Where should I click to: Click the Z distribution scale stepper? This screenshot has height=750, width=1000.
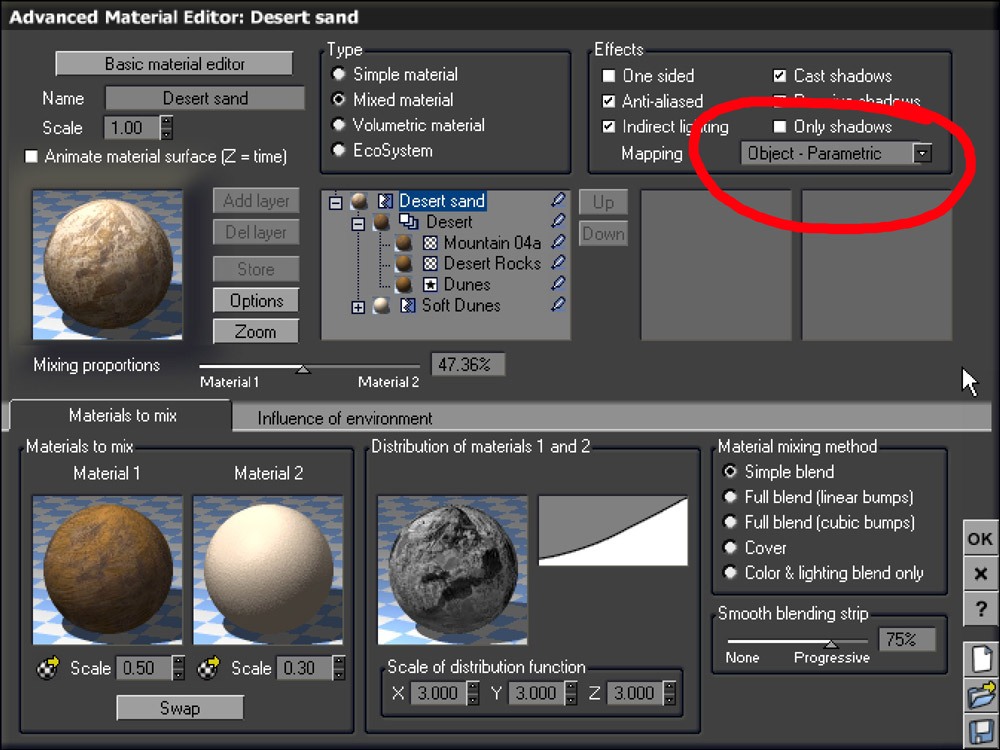click(x=669, y=693)
